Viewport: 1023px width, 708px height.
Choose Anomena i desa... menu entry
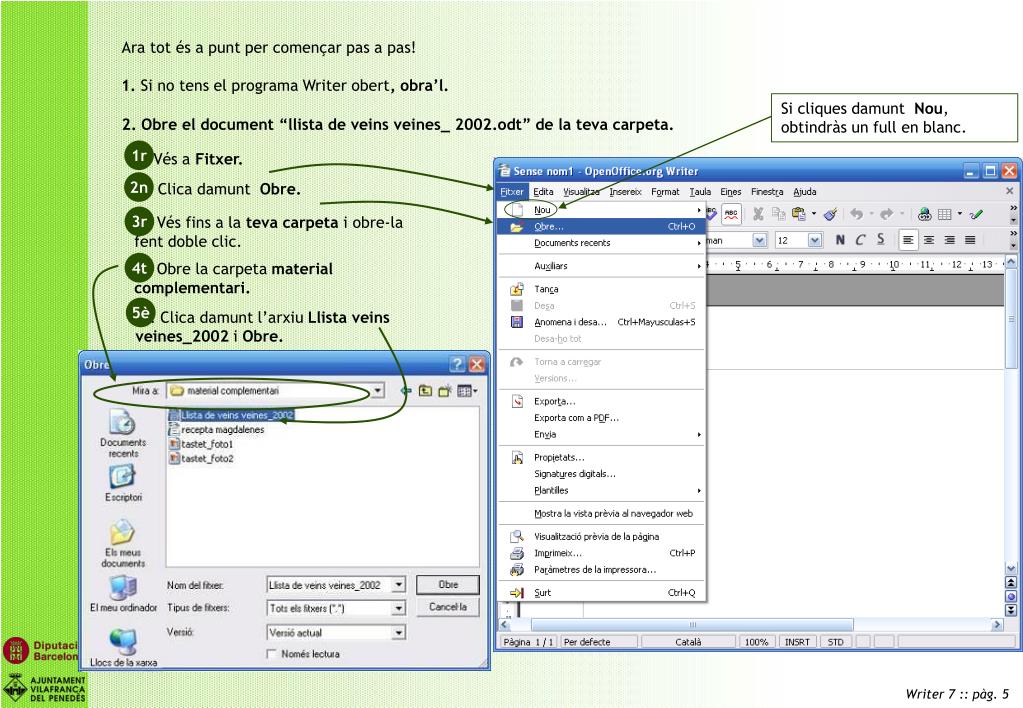click(602, 322)
